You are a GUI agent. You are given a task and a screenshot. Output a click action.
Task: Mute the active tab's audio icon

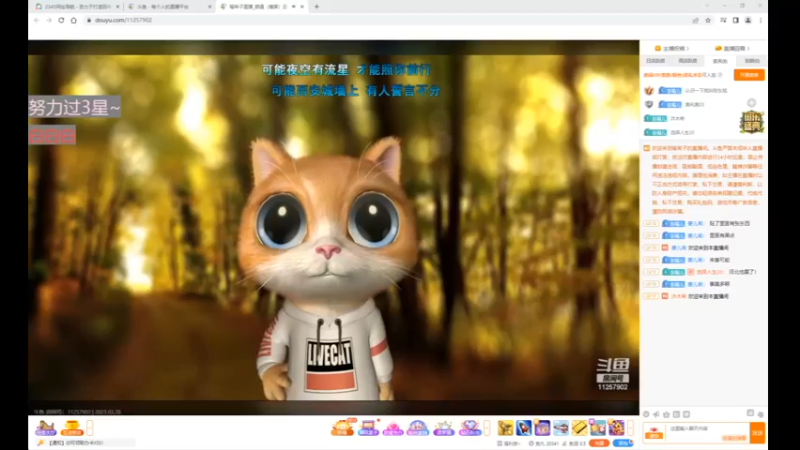[x=294, y=7]
